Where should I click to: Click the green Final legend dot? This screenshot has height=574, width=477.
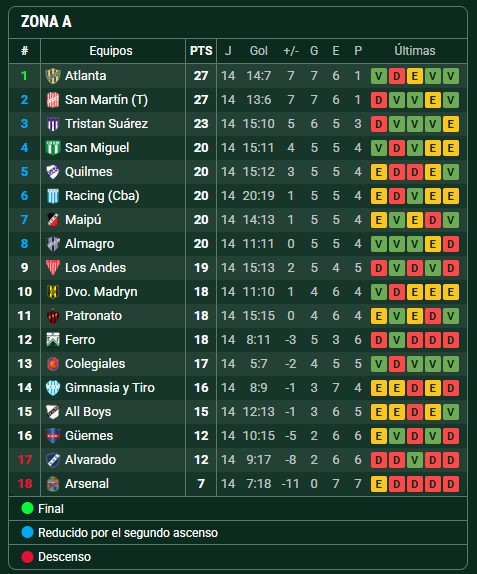[x=27, y=508]
